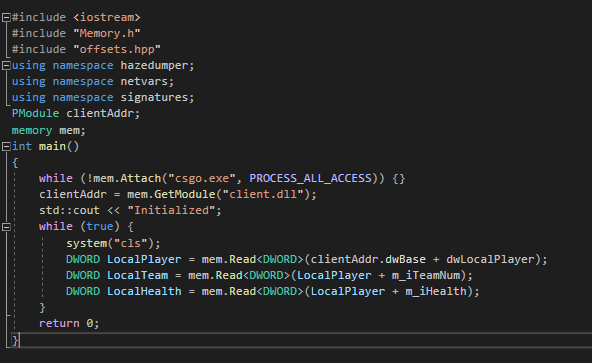Viewport: 592px width, 363px height.
Task: Click clientAddr.dwBase expression
Action: [368, 260]
